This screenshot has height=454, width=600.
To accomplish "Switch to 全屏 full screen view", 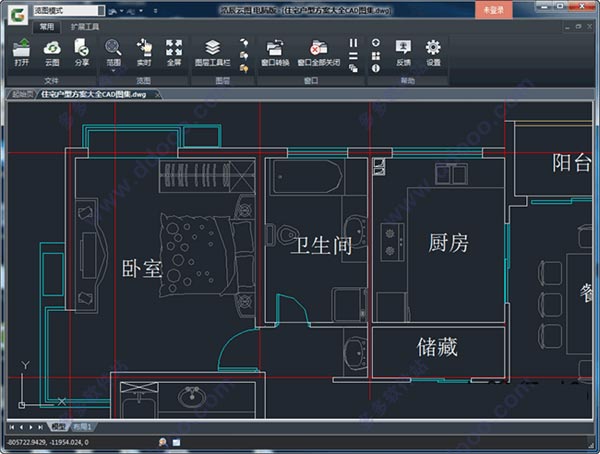I will point(174,53).
